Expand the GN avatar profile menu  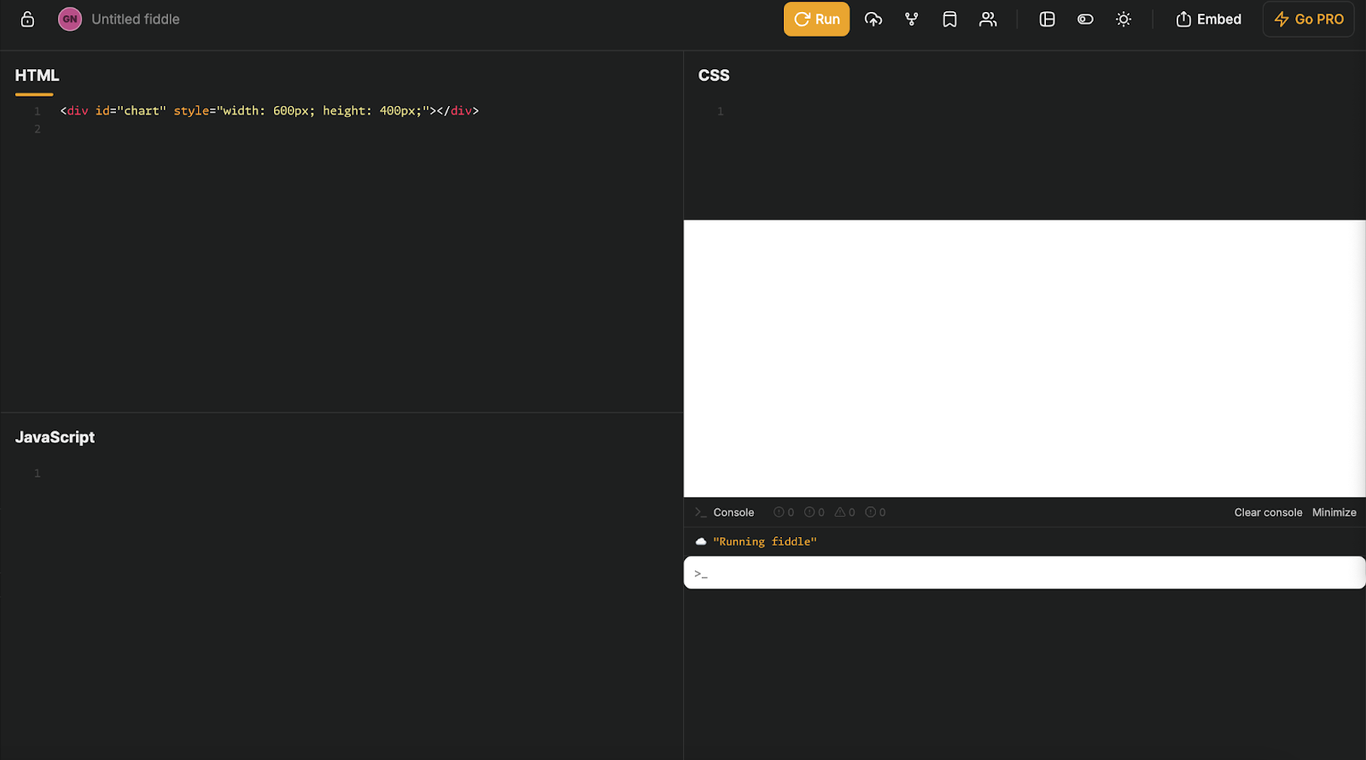tap(69, 19)
